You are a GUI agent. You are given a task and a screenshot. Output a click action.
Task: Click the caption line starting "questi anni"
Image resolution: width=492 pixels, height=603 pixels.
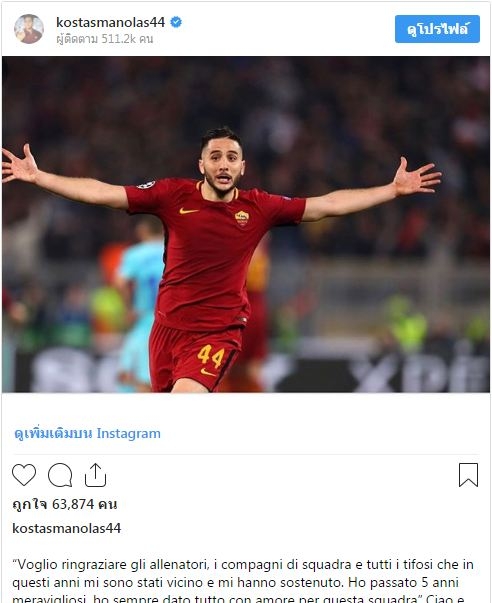(235, 582)
